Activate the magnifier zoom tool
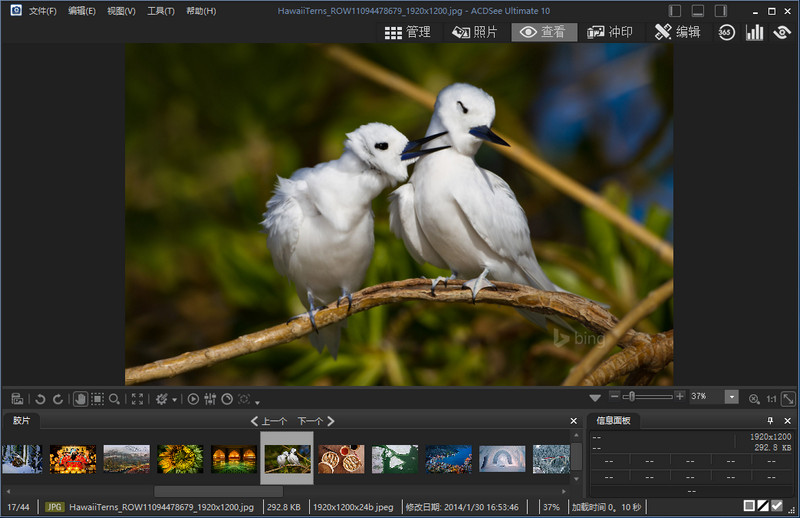 pos(115,398)
